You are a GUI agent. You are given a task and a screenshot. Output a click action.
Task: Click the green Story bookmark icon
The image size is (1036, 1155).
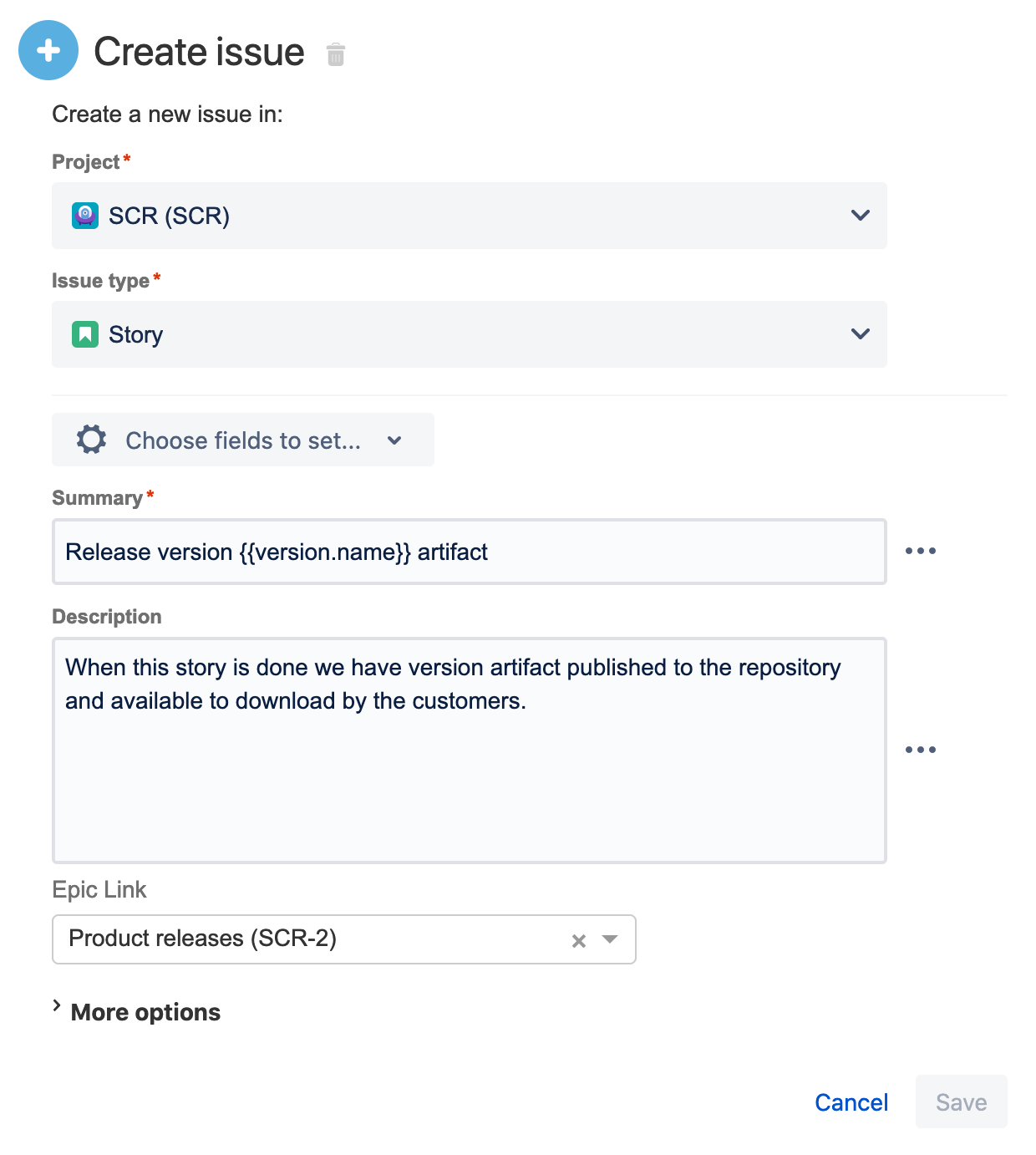85,334
